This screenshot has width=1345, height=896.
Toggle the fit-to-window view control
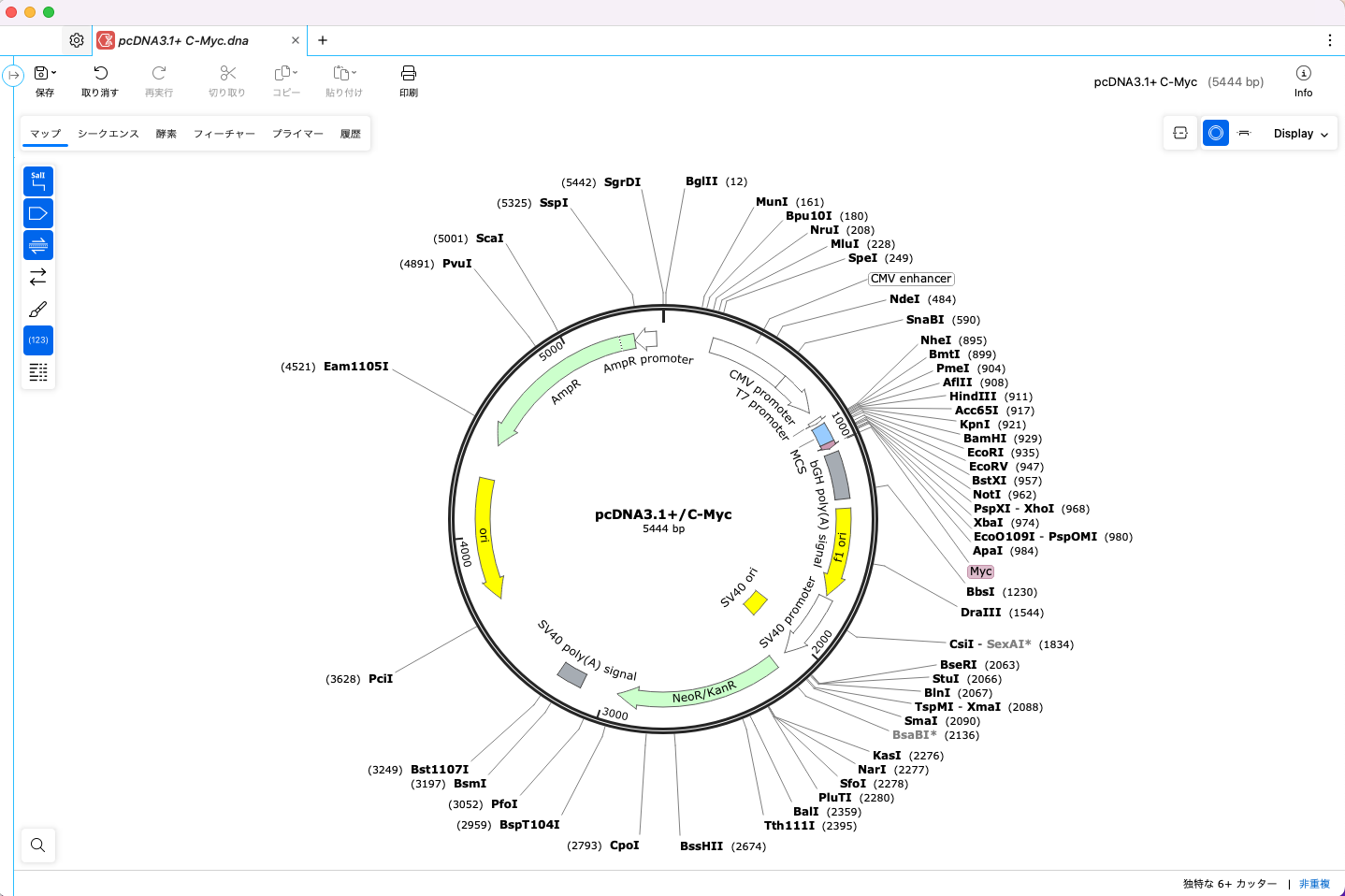coord(1179,133)
